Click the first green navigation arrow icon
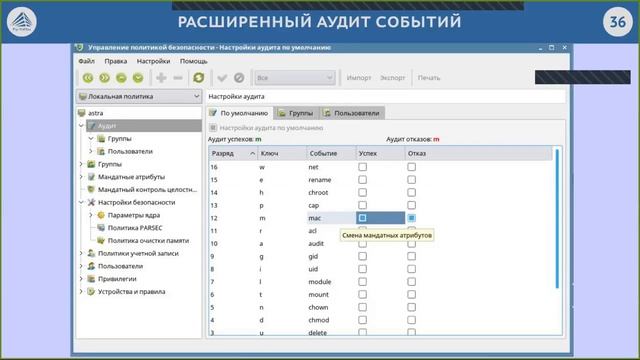The image size is (640, 360). (88, 78)
